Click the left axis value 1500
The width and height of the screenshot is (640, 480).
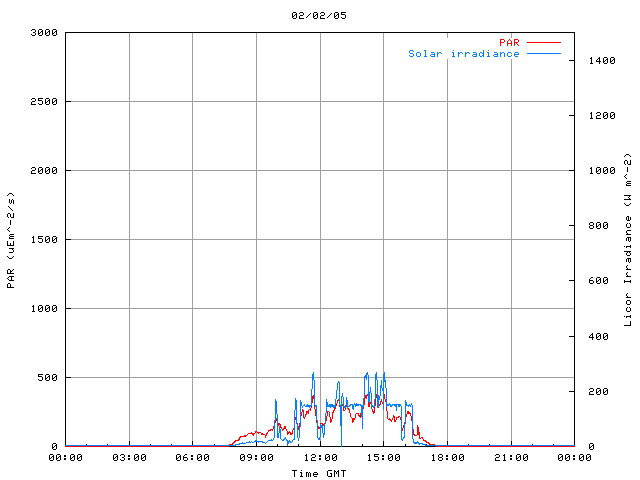tap(44, 240)
